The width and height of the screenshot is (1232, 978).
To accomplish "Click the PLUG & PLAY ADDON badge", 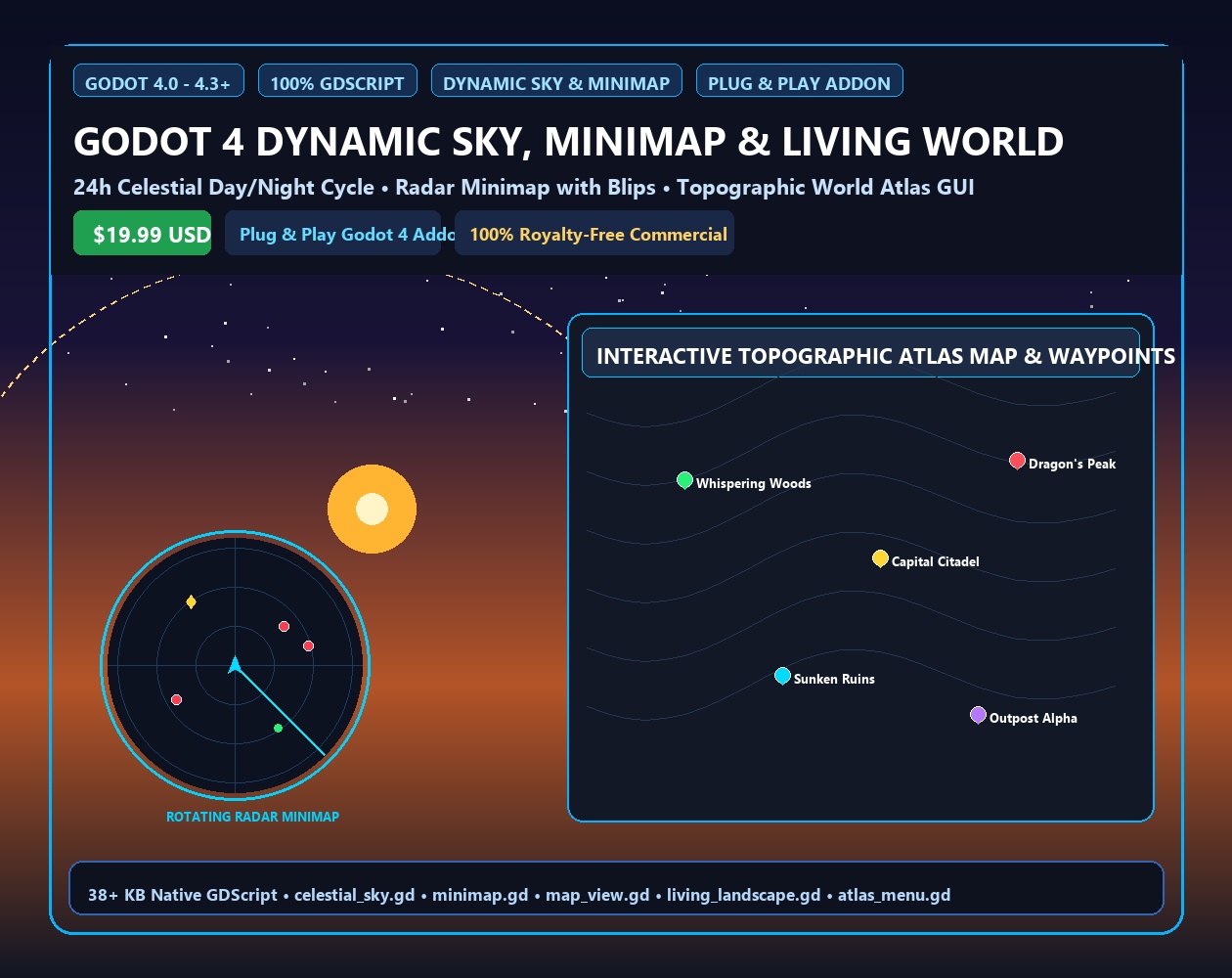I will coord(799,81).
